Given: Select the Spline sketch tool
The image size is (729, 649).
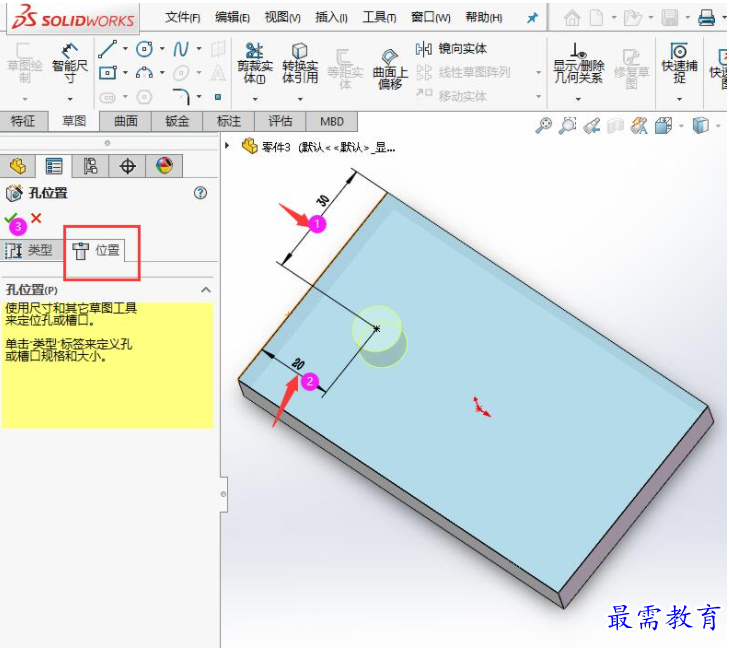Looking at the screenshot, I should 181,49.
